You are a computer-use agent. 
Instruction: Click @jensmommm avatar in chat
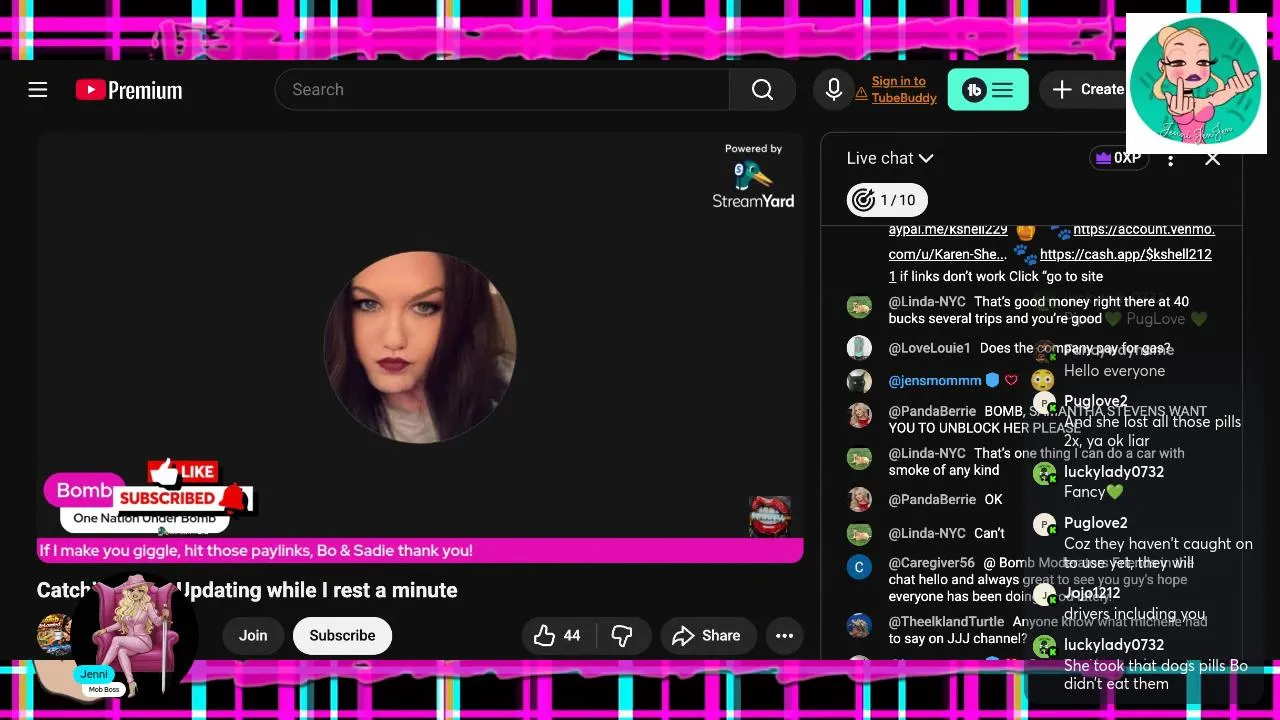click(x=859, y=381)
